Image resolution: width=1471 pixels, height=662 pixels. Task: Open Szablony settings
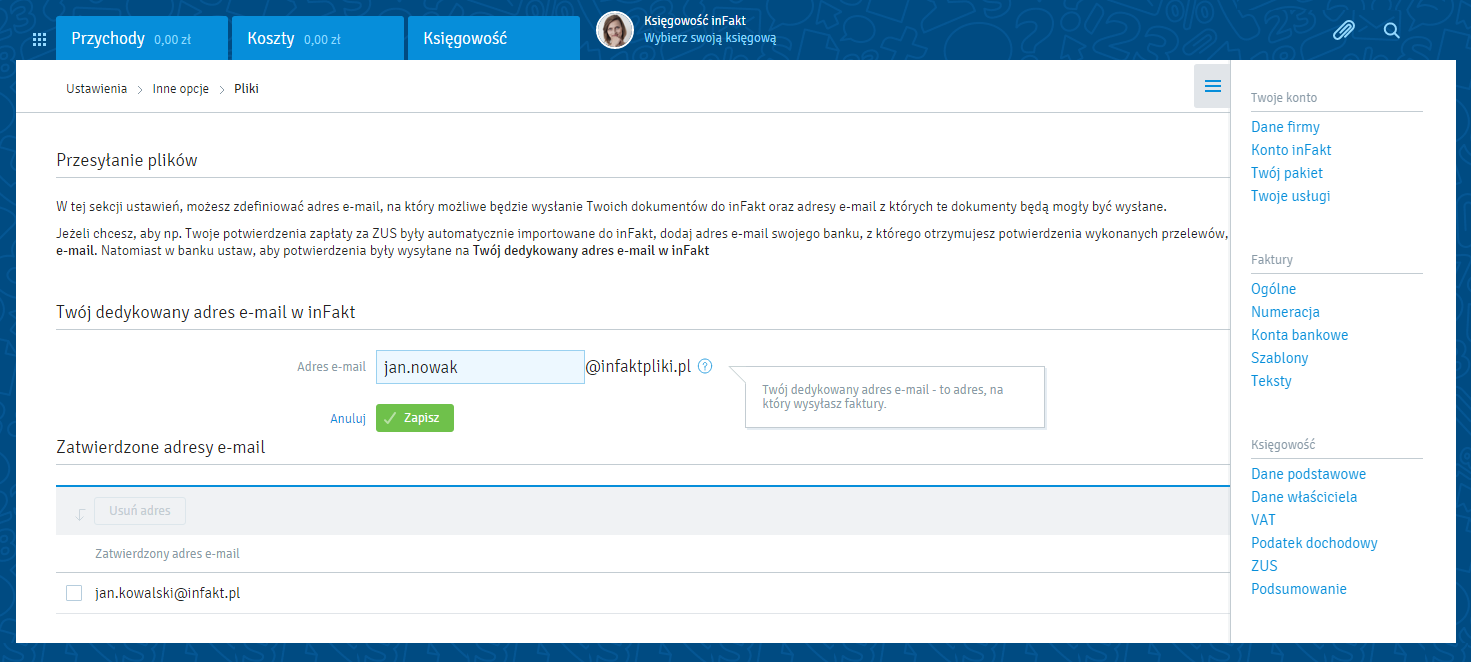[x=1279, y=358]
